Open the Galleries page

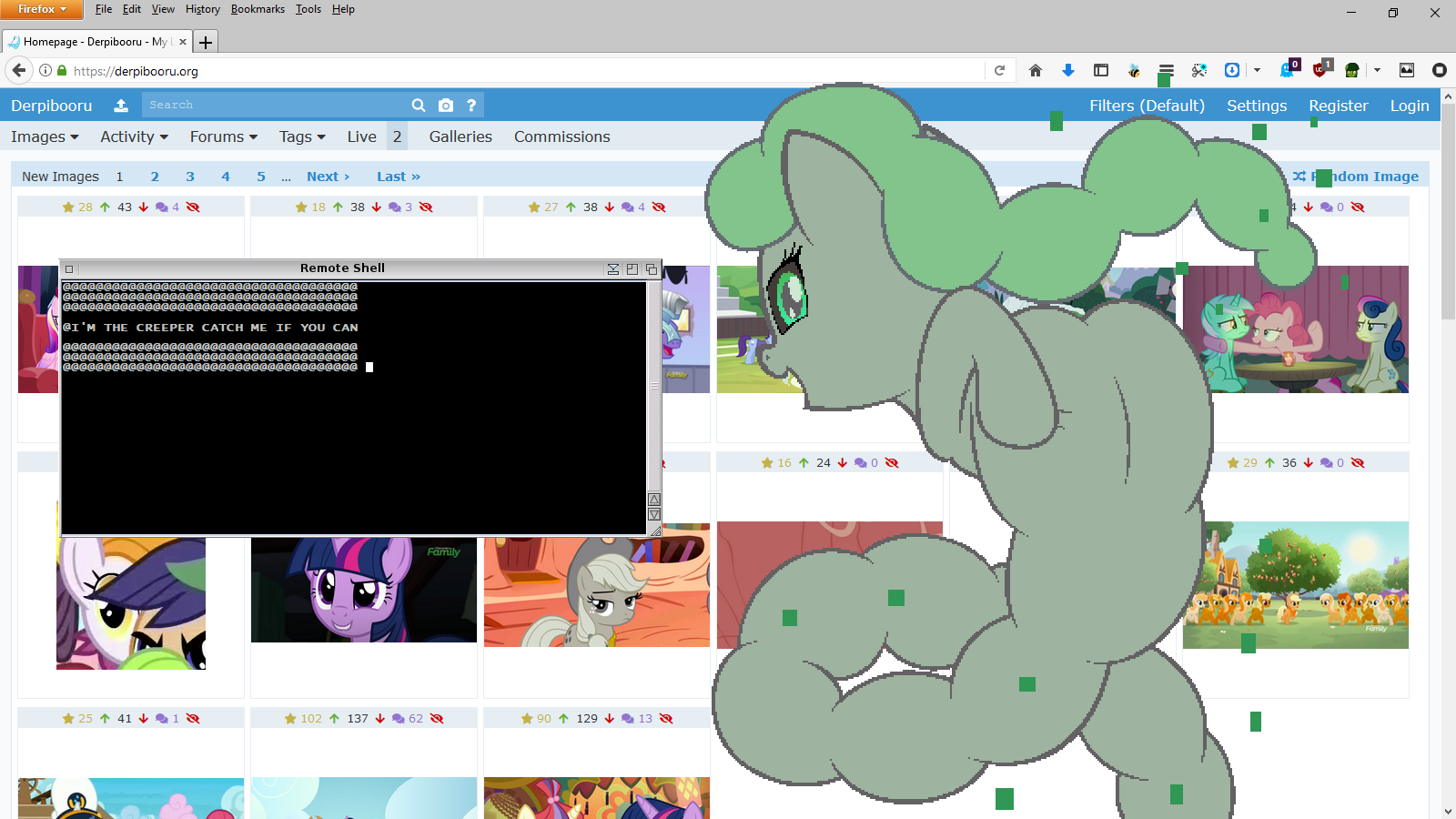point(460,136)
